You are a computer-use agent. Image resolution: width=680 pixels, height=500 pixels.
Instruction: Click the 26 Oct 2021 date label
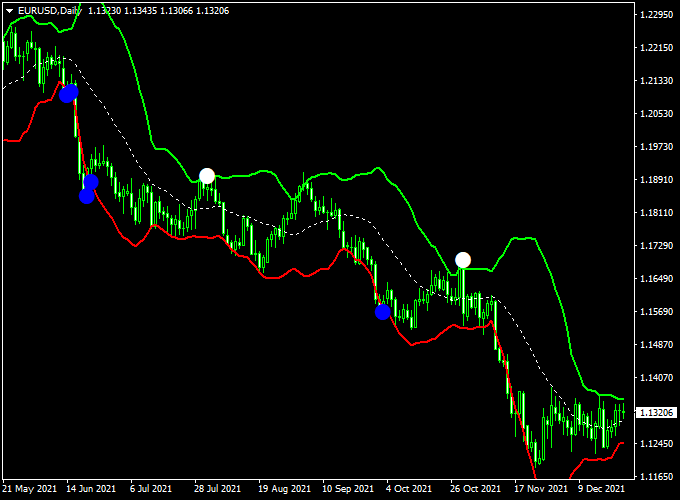[475, 489]
